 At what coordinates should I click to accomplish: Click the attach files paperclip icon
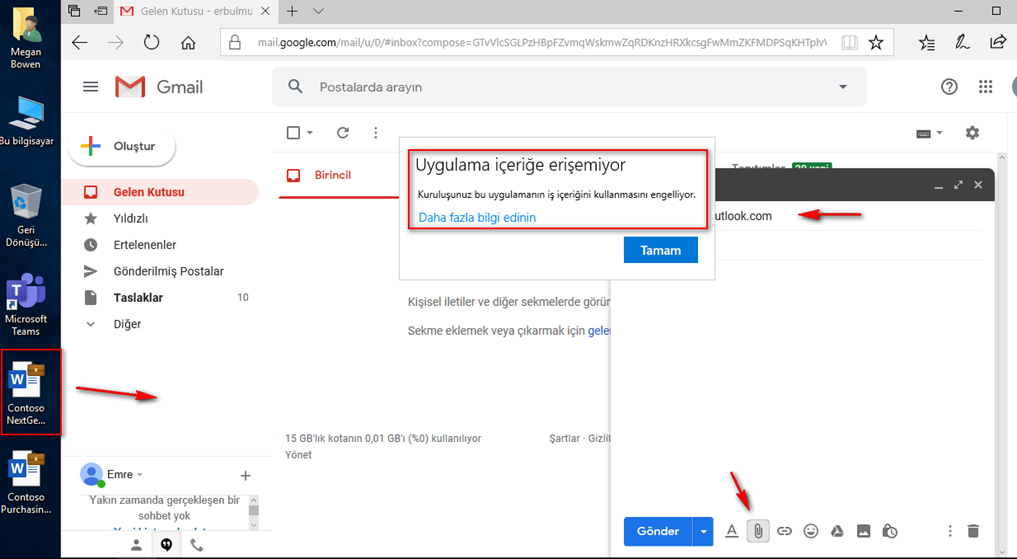pos(758,531)
